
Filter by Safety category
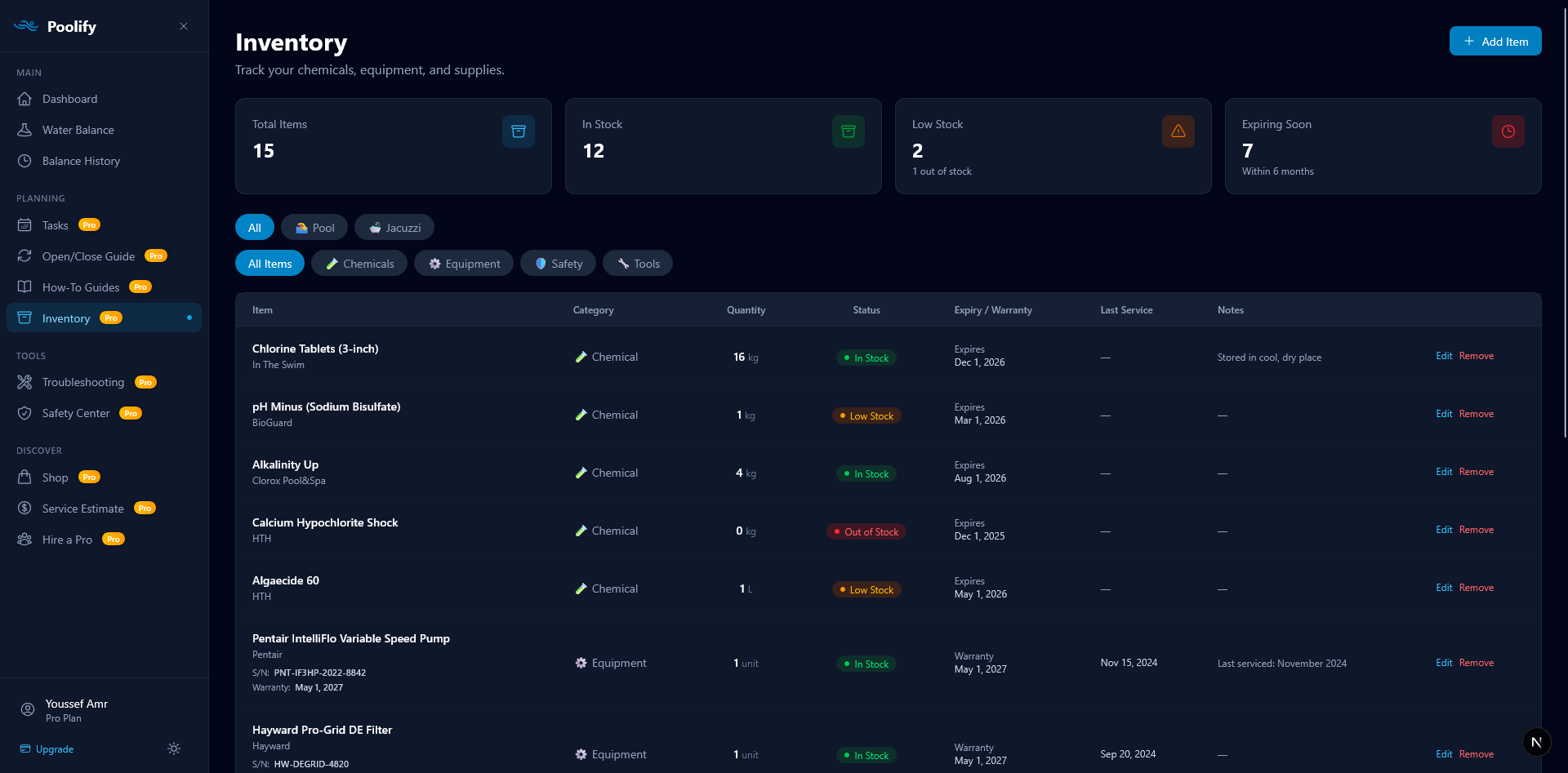pyautogui.click(x=558, y=263)
